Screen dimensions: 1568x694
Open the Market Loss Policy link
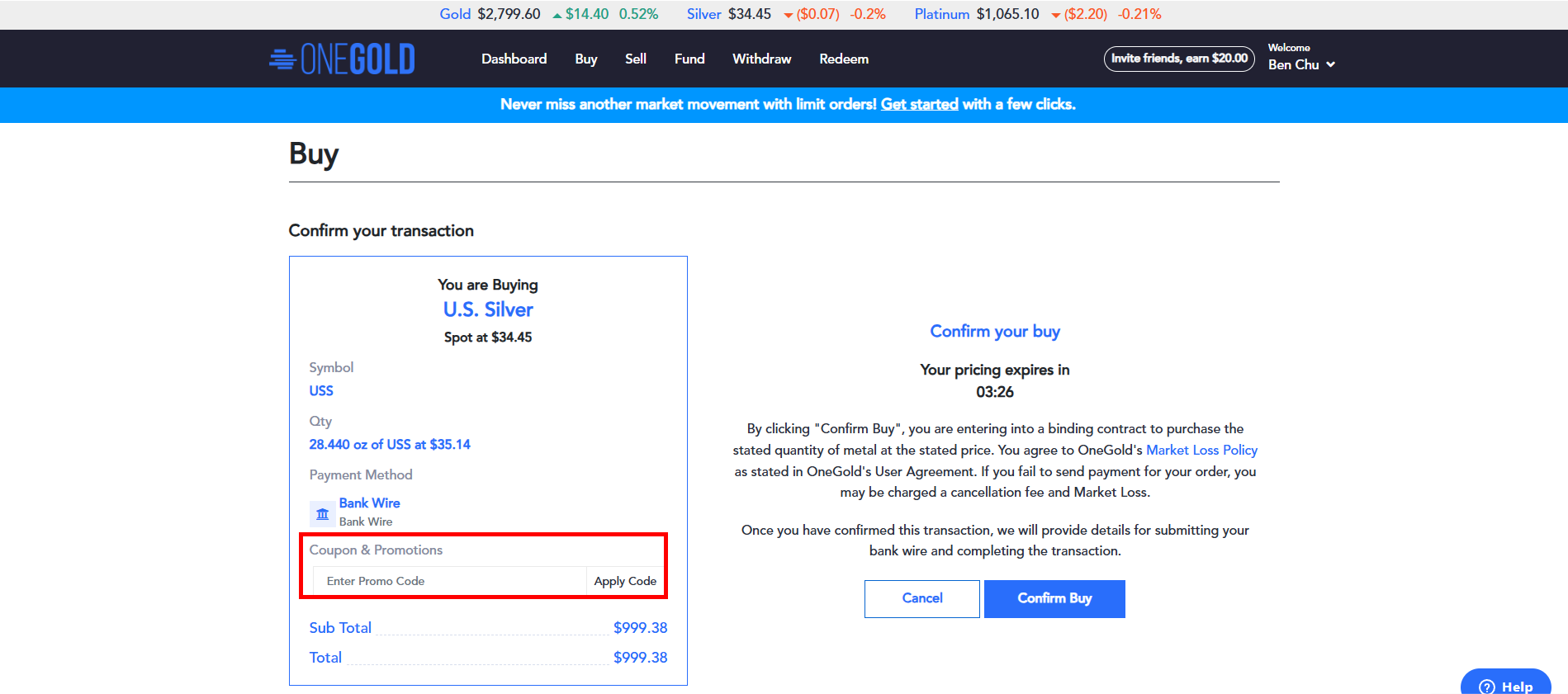(x=1201, y=450)
